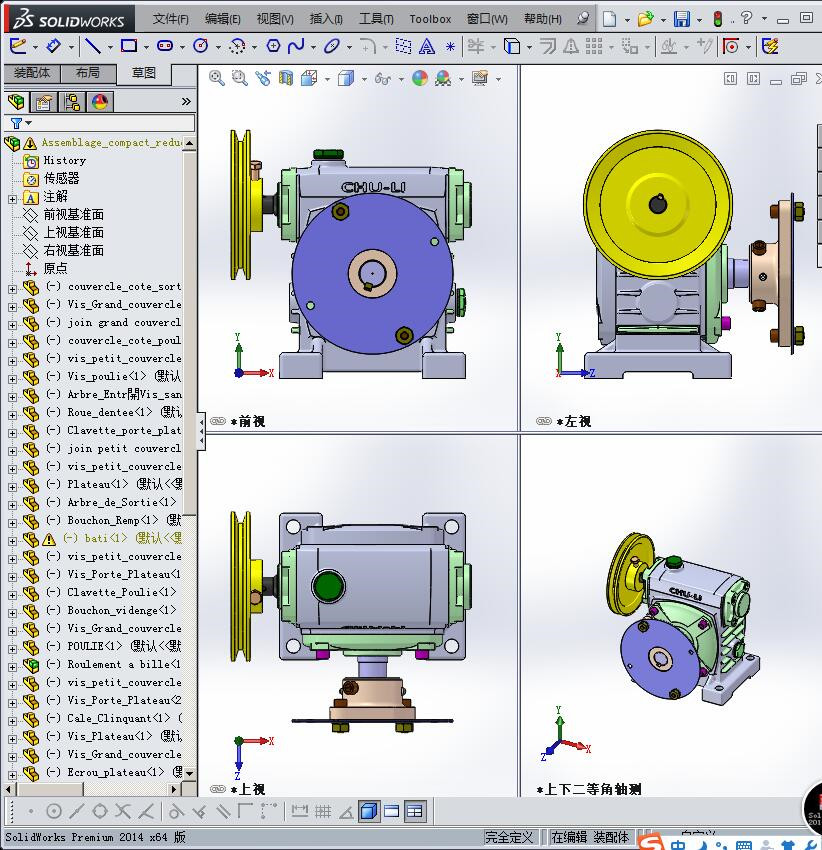Click the Save floppy disk icon
Image resolution: width=822 pixels, height=850 pixels.
pyautogui.click(x=682, y=19)
